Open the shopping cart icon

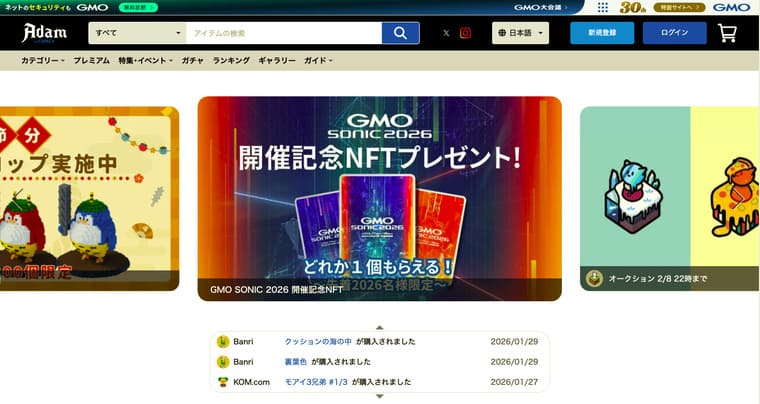pyautogui.click(x=727, y=33)
